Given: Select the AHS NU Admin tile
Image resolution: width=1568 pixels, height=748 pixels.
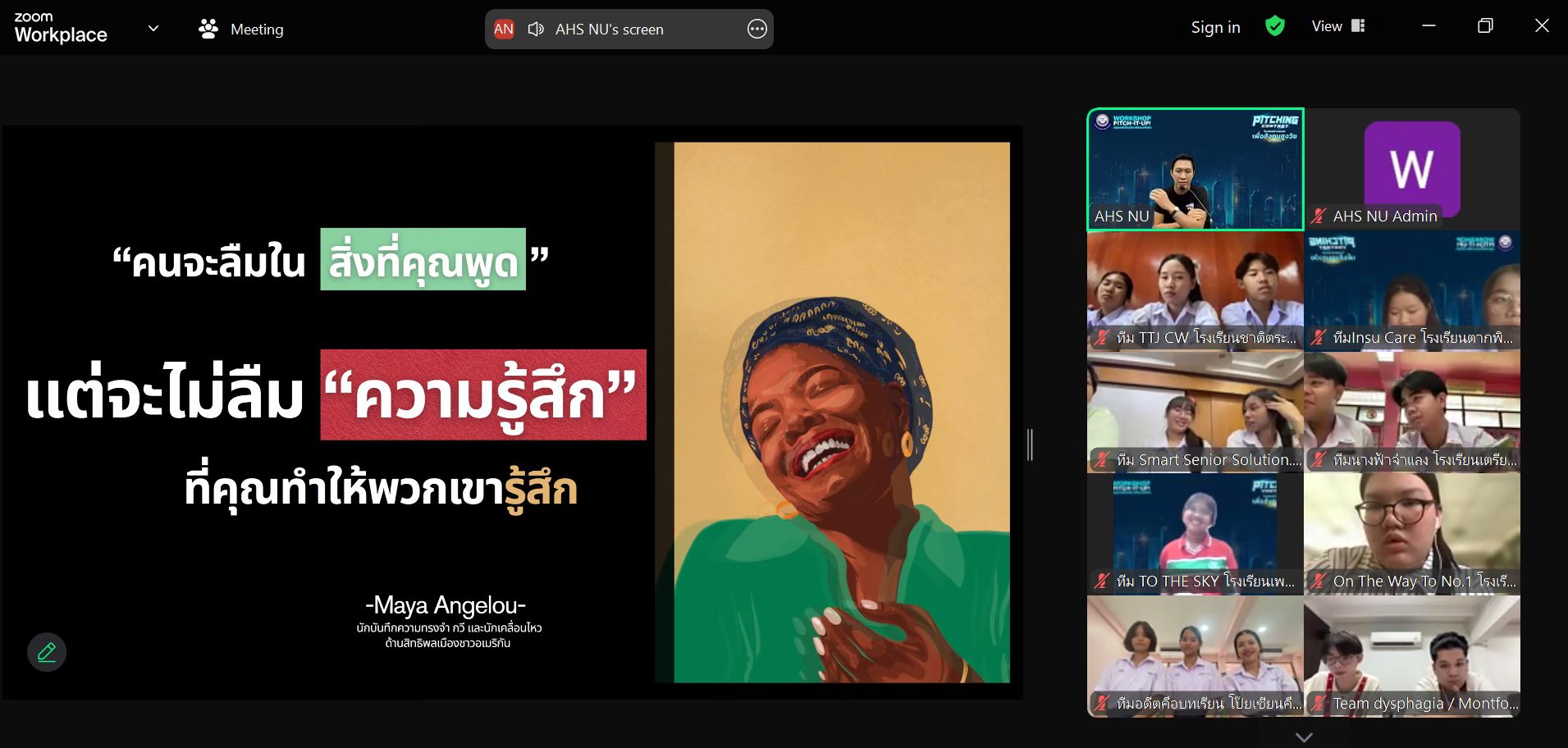Looking at the screenshot, I should 1412,169.
